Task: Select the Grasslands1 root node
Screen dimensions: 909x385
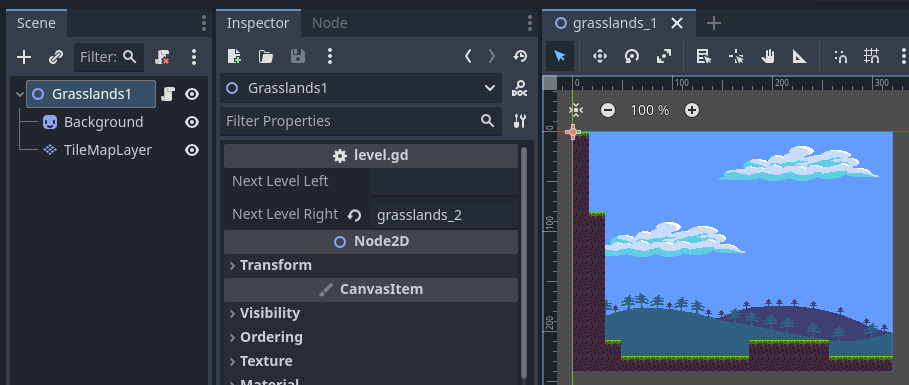Action: coord(91,94)
